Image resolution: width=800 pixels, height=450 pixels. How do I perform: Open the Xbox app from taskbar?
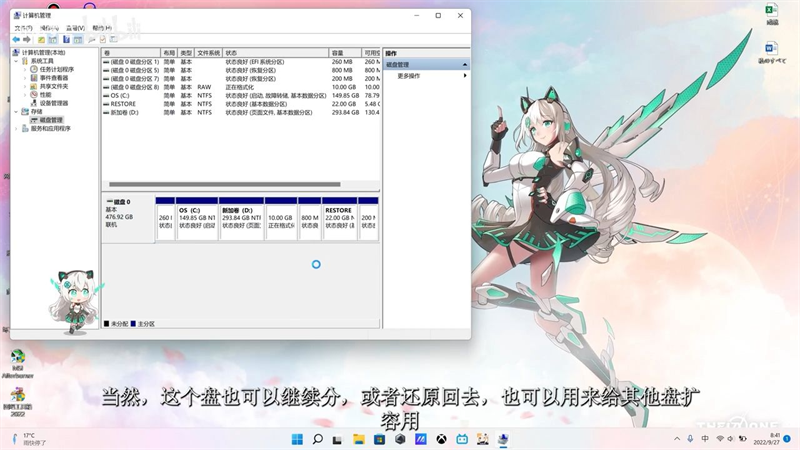(441, 439)
